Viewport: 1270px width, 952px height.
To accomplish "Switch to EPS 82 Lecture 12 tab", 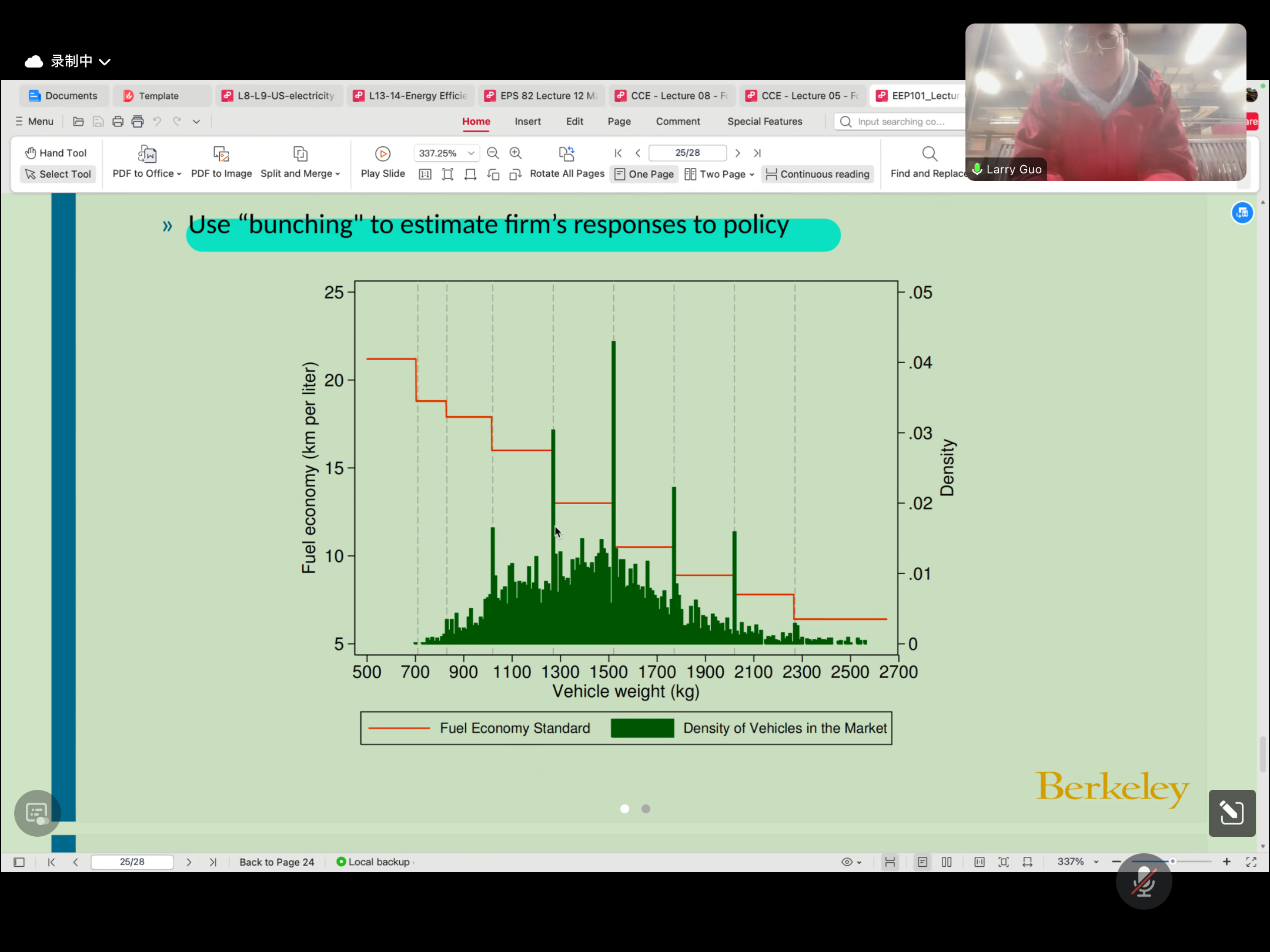I will (542, 96).
